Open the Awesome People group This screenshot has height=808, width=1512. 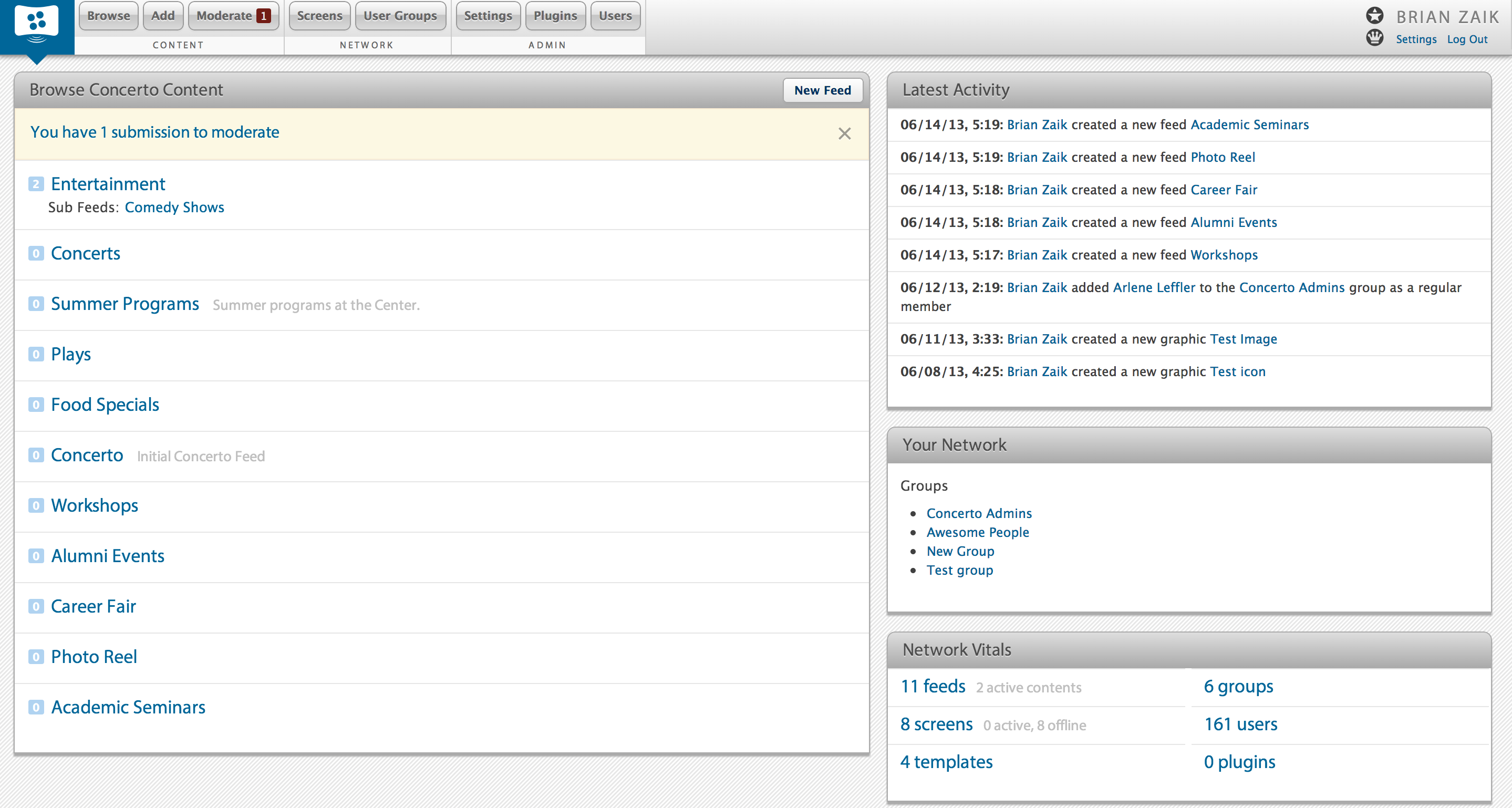[977, 532]
